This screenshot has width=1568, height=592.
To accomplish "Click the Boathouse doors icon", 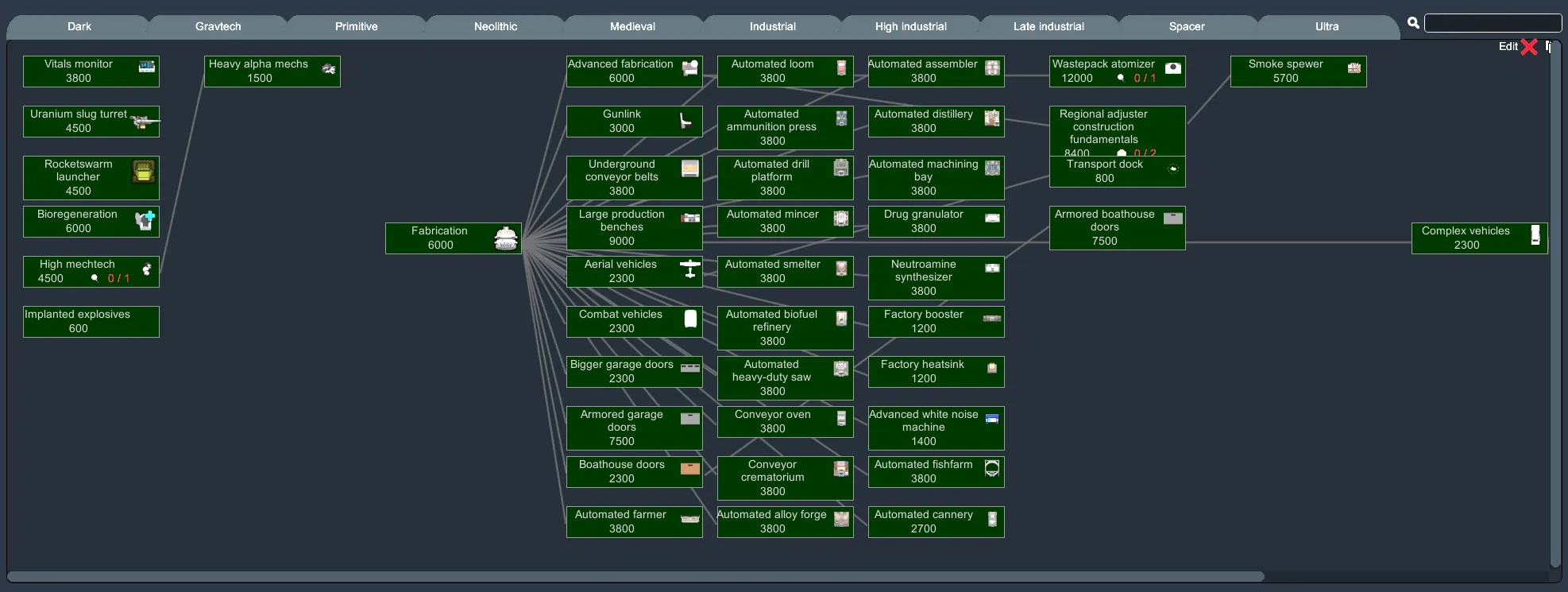I will pos(690,468).
